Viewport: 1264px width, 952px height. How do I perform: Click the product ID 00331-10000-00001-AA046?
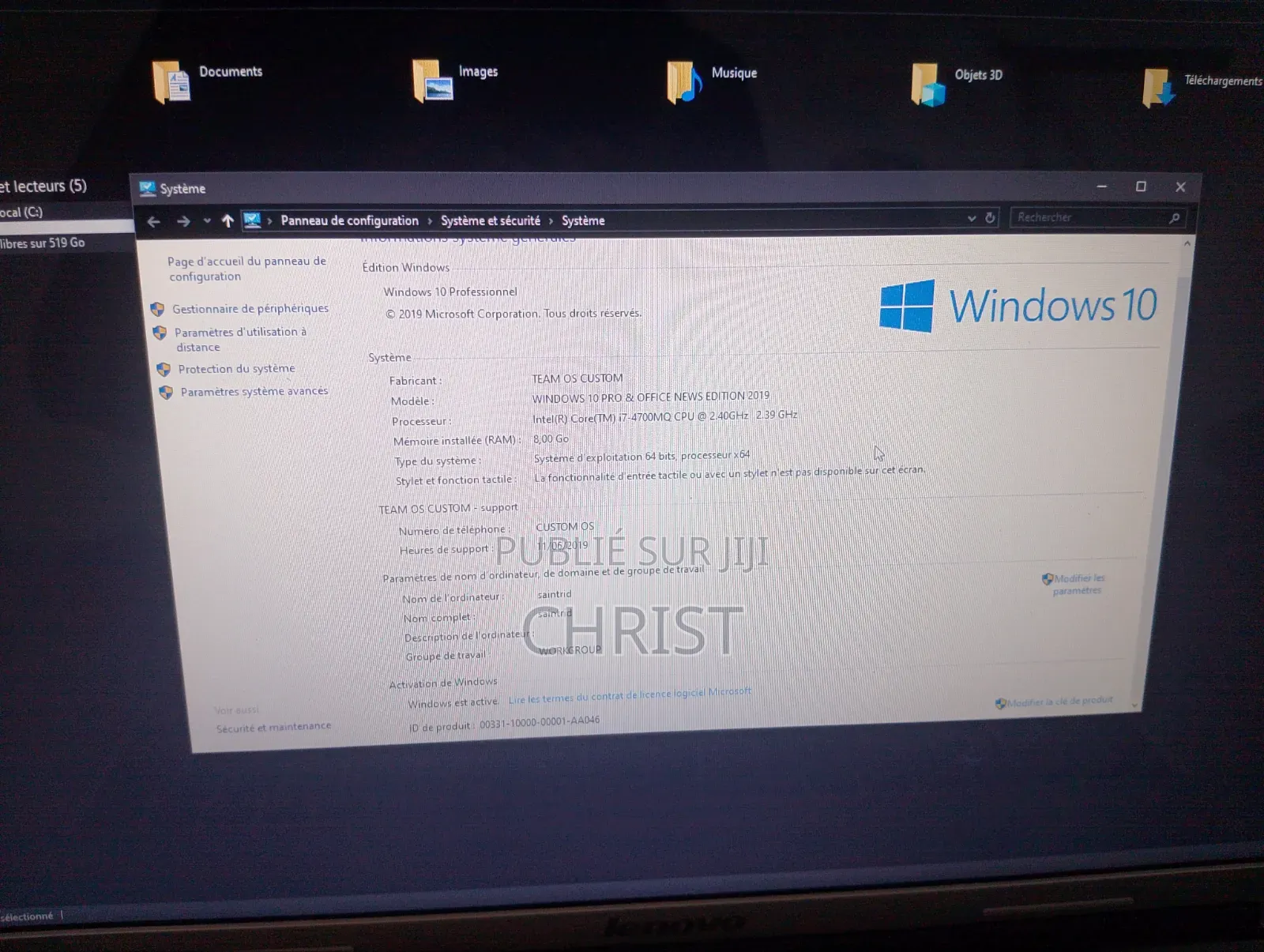pyautogui.click(x=540, y=722)
